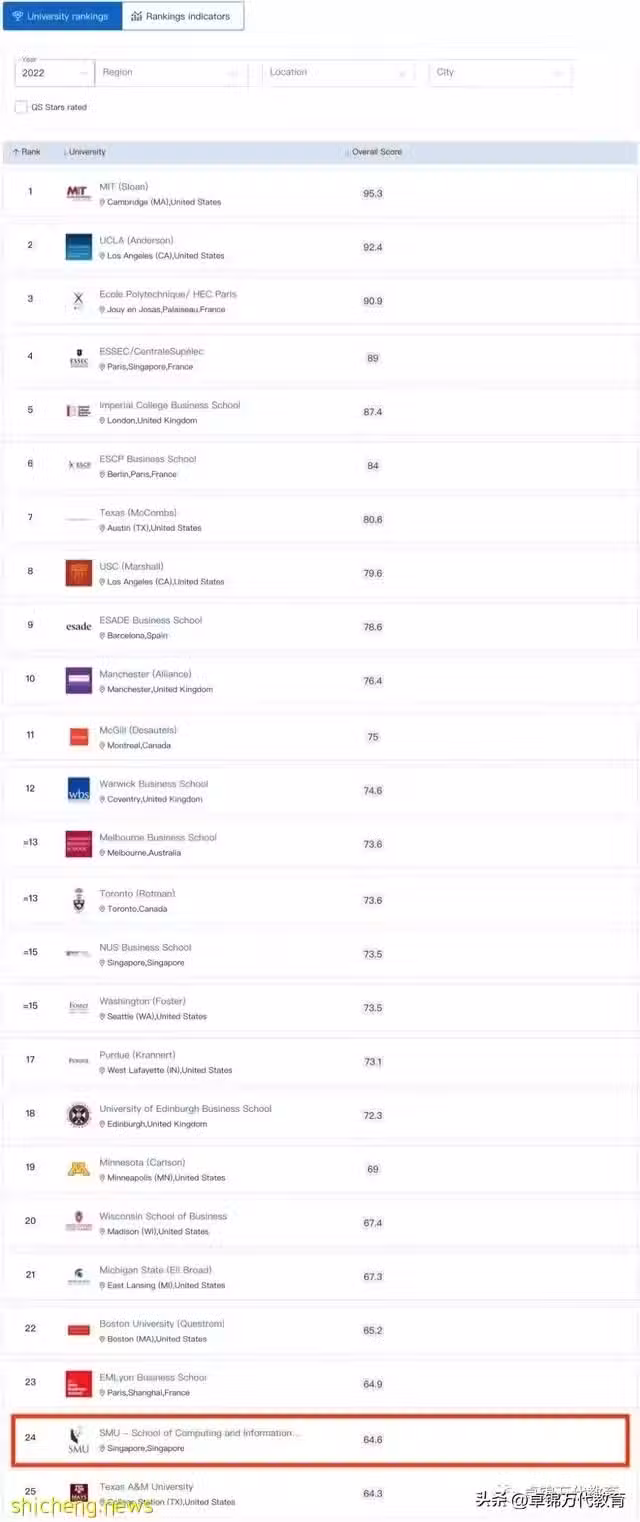This screenshot has width=640, height=1522.
Task: Open the Imperial College Business School link
Action: (x=170, y=405)
